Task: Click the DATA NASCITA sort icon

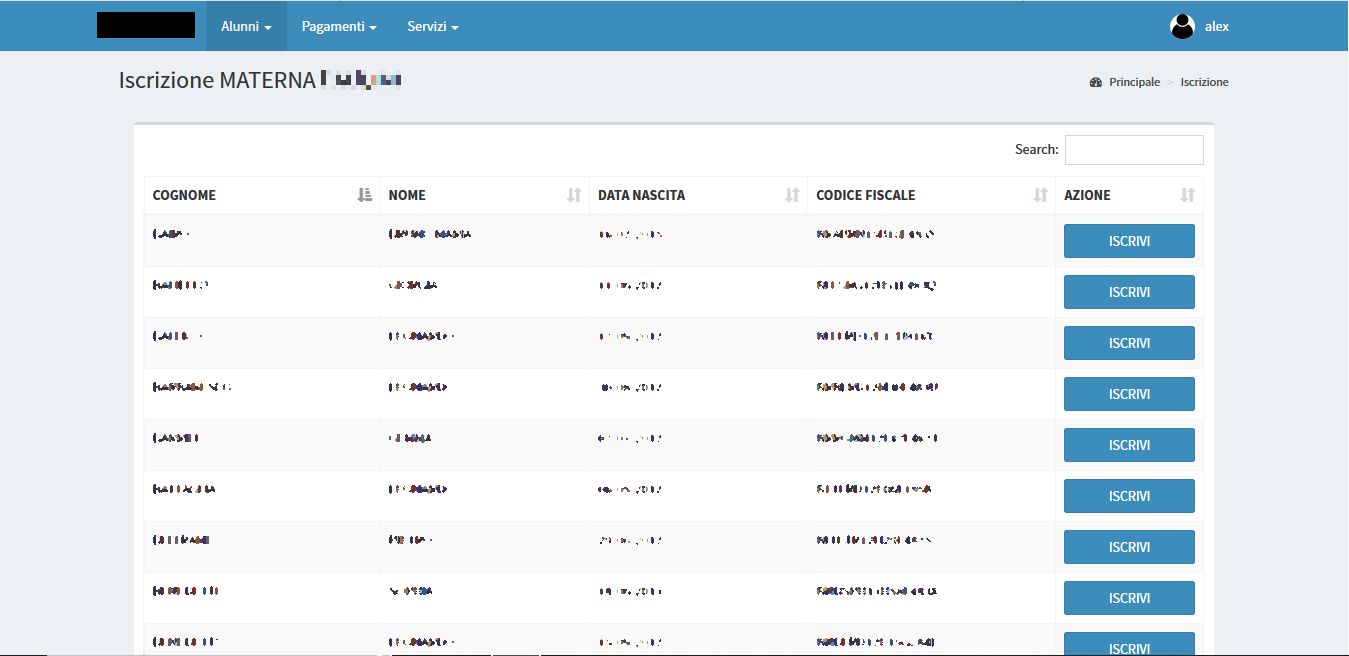Action: click(792, 195)
